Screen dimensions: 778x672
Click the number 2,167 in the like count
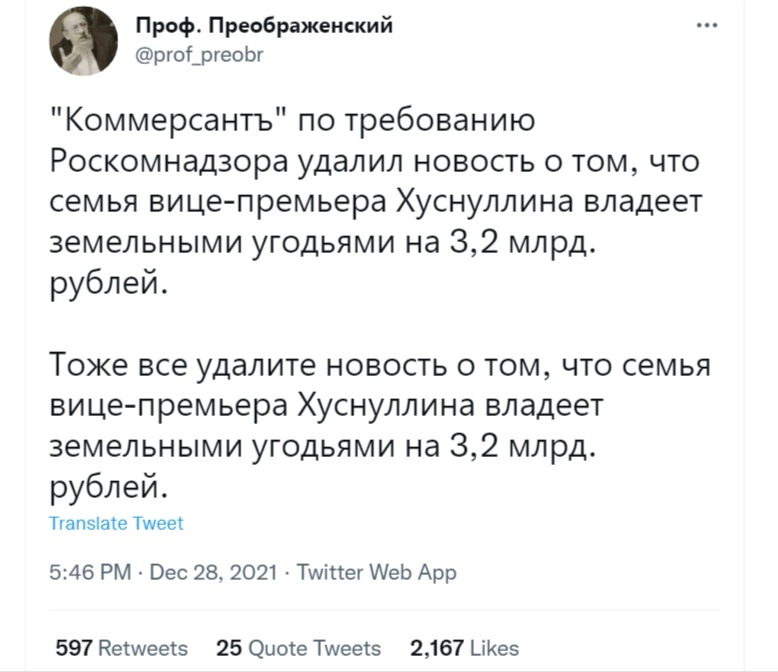tap(436, 647)
